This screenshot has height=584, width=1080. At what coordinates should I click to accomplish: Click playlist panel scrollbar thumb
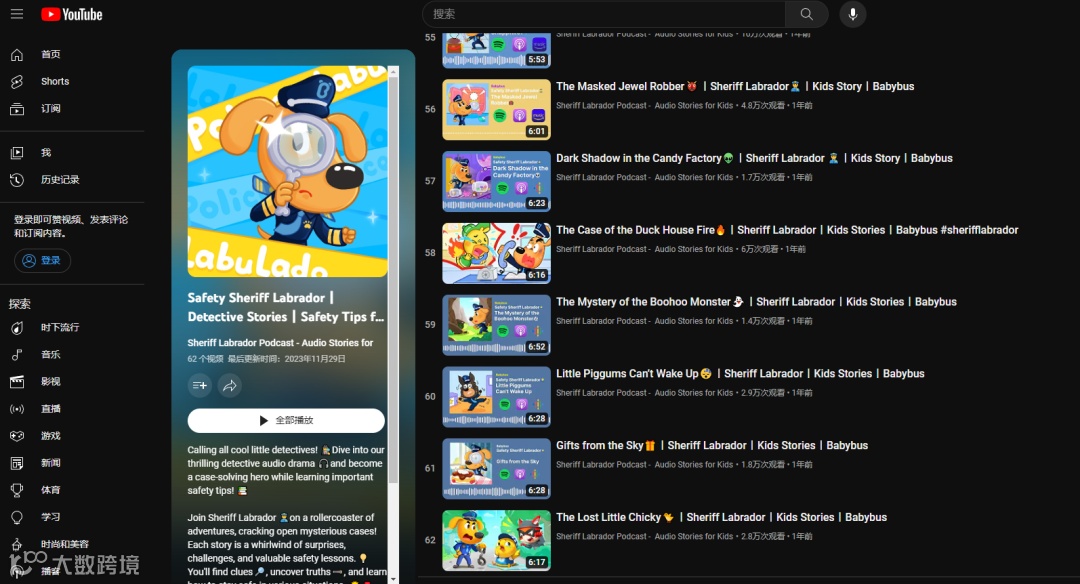click(x=393, y=279)
